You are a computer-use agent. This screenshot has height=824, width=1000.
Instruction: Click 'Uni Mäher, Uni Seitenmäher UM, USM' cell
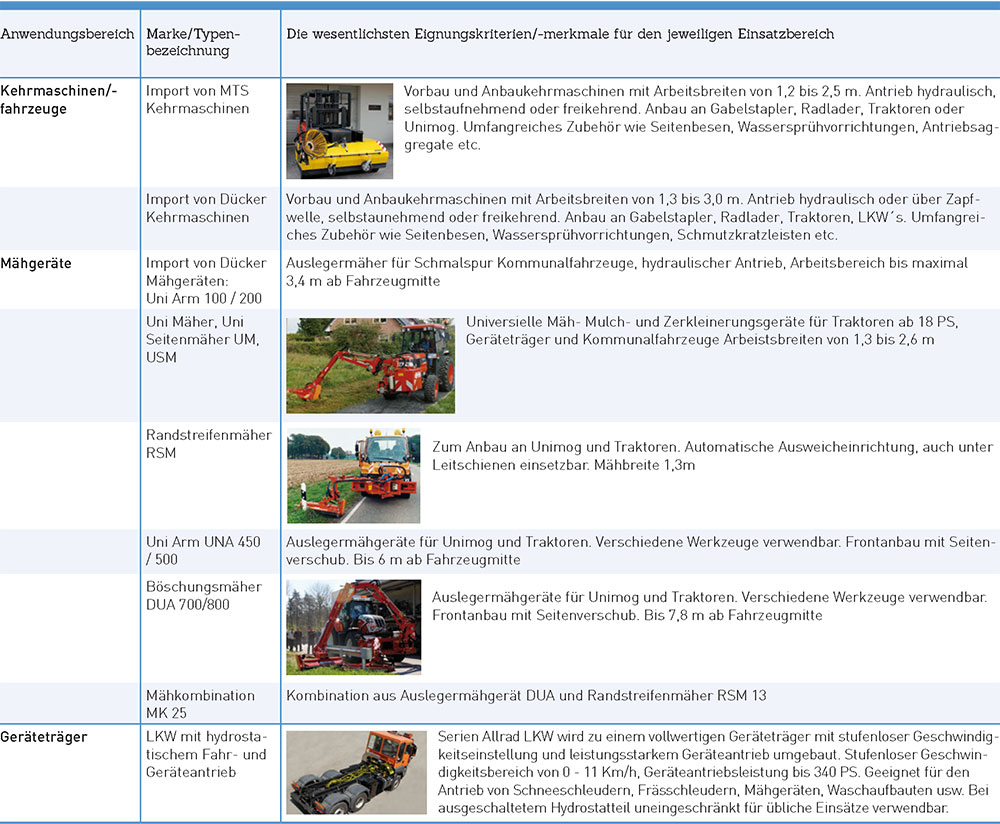pyautogui.click(x=202, y=339)
